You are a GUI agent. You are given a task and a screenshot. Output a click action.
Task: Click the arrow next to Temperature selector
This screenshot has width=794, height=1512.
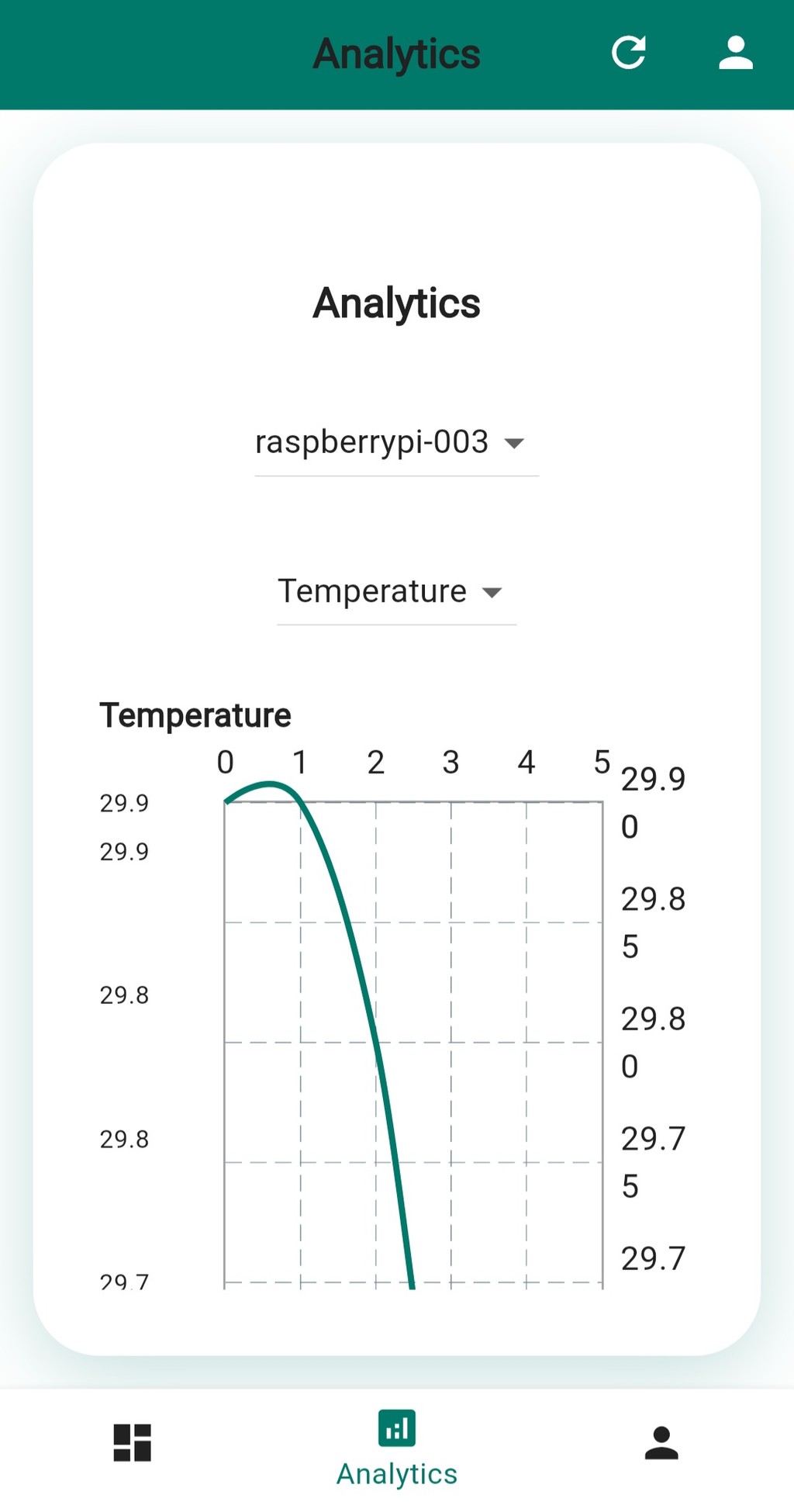point(492,593)
